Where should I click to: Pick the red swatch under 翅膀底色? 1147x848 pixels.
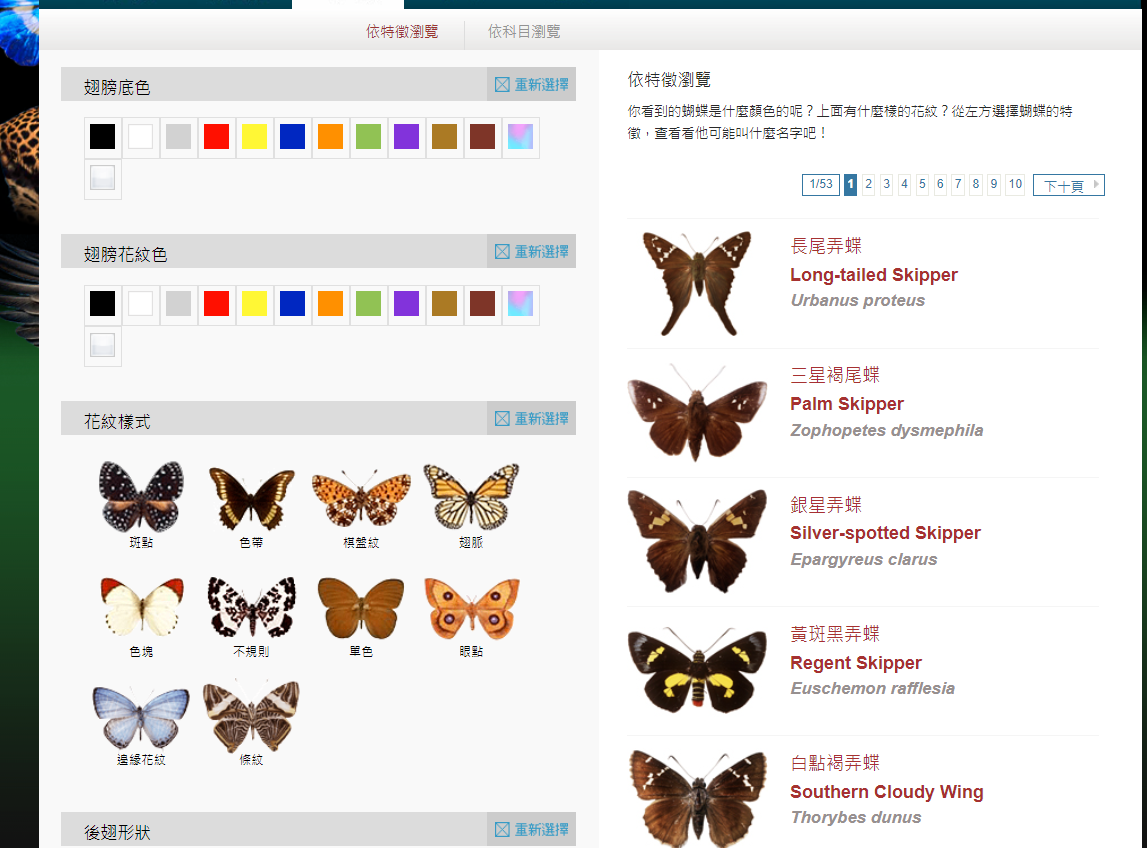(x=217, y=137)
